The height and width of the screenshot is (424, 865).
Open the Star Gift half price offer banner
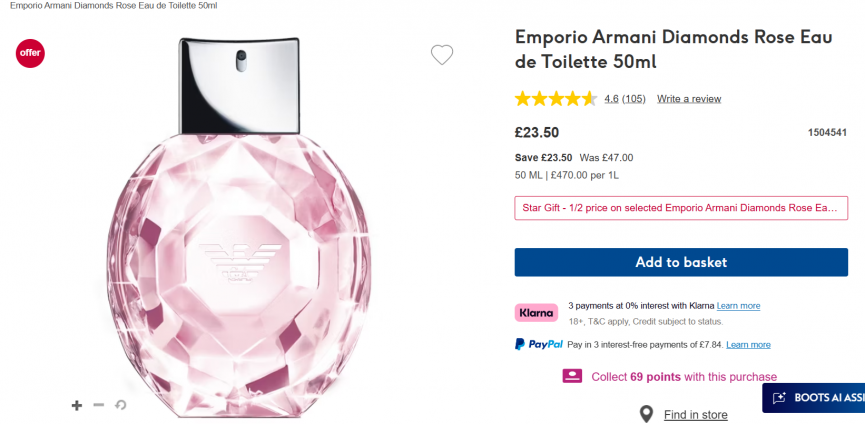(x=681, y=208)
